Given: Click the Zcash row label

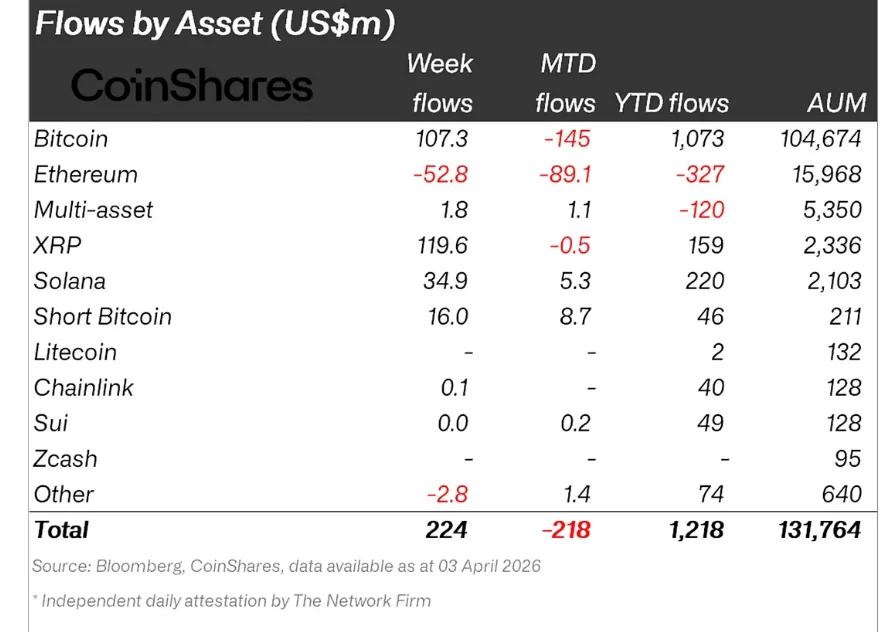Looking at the screenshot, I should tap(65, 459).
